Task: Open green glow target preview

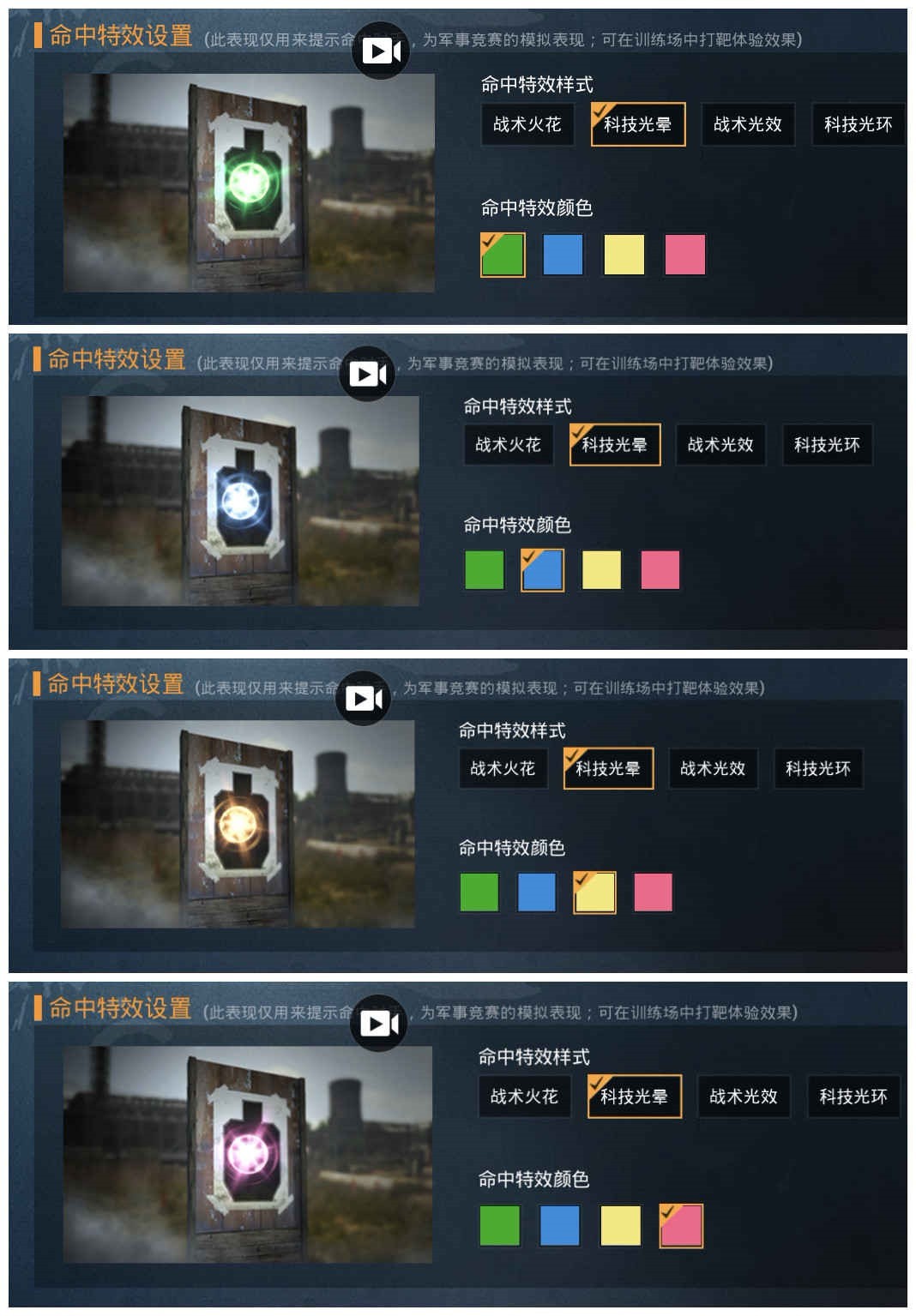Action: coord(249,183)
